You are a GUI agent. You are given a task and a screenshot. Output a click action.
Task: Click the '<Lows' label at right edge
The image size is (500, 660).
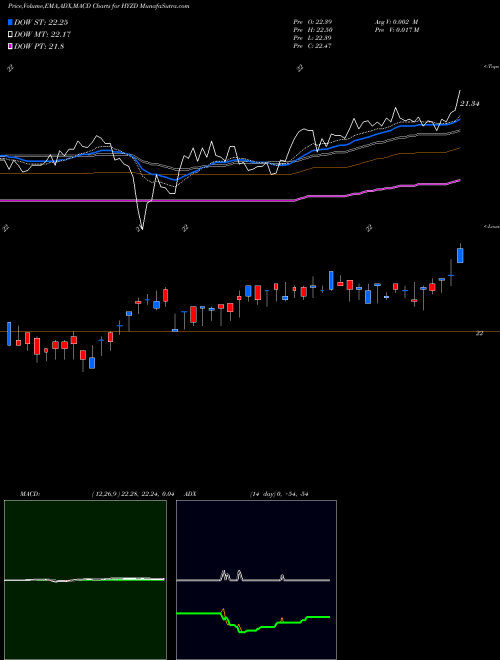[492, 226]
